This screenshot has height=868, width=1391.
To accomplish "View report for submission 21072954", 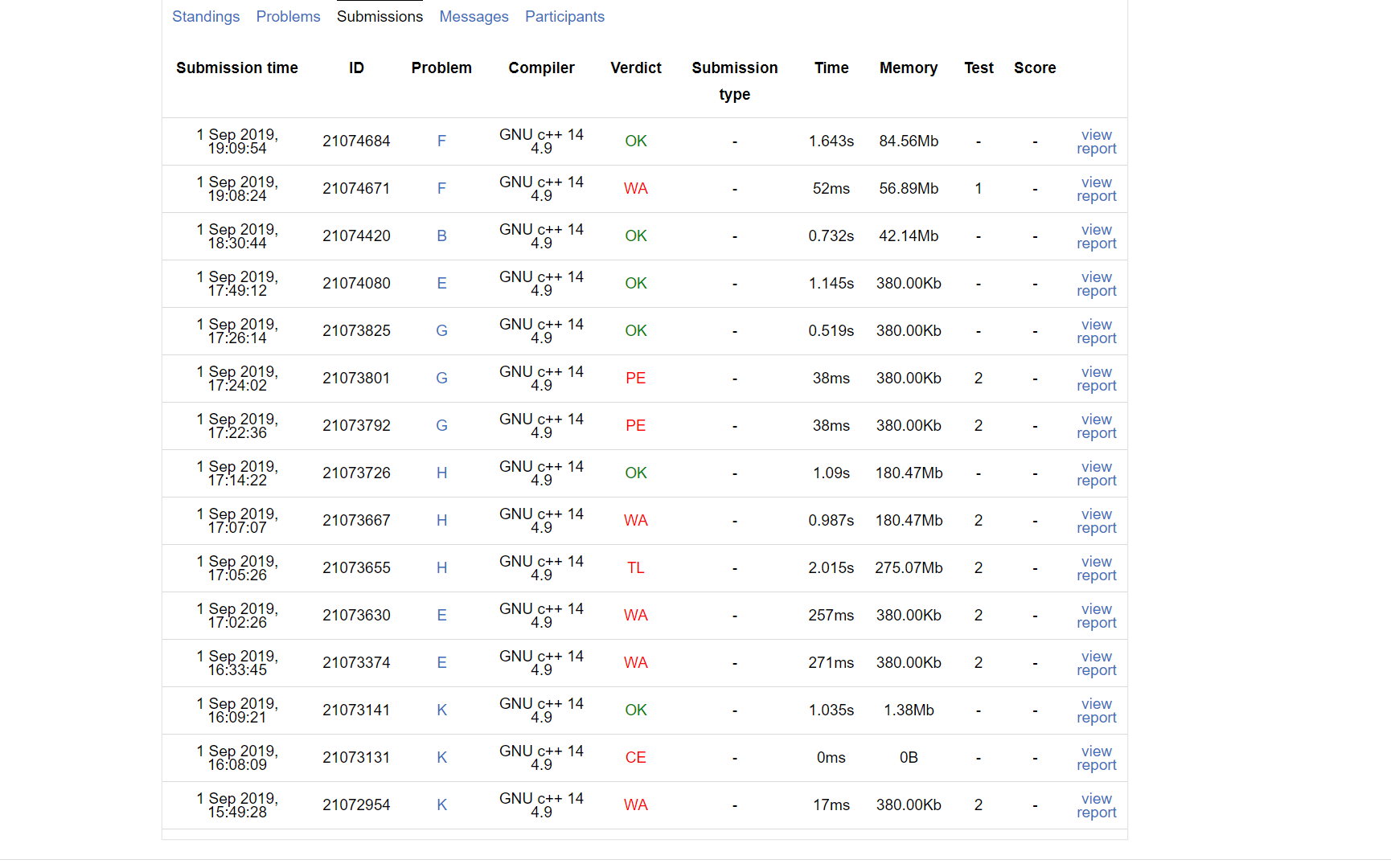I will 1096,805.
